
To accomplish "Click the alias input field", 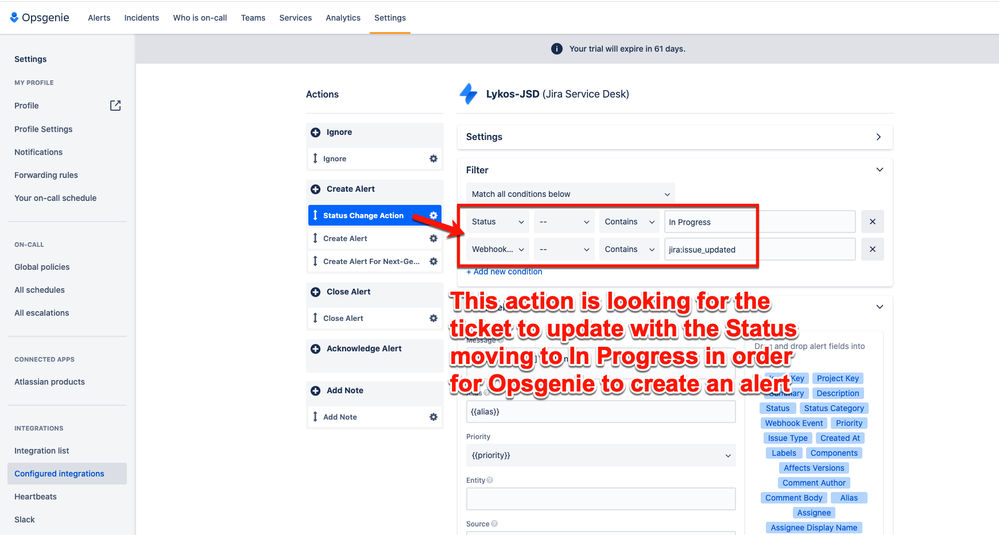I will coord(601,411).
